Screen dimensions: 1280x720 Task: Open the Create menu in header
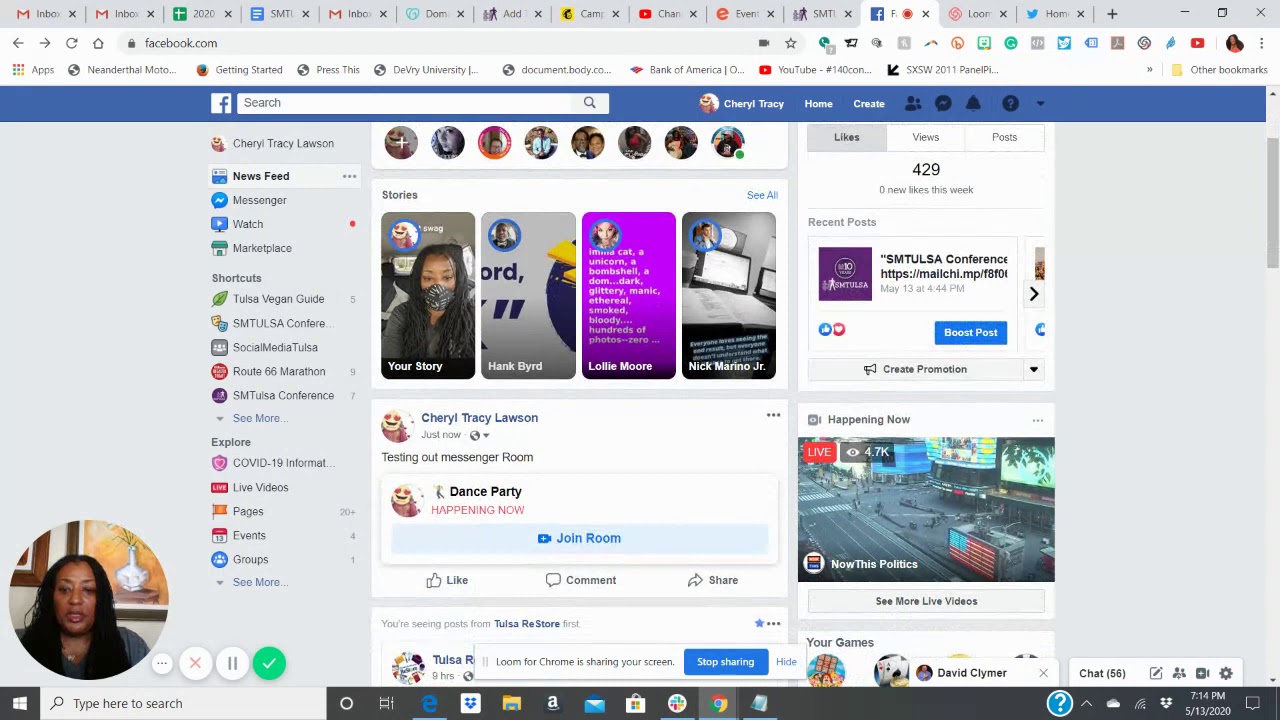click(869, 104)
